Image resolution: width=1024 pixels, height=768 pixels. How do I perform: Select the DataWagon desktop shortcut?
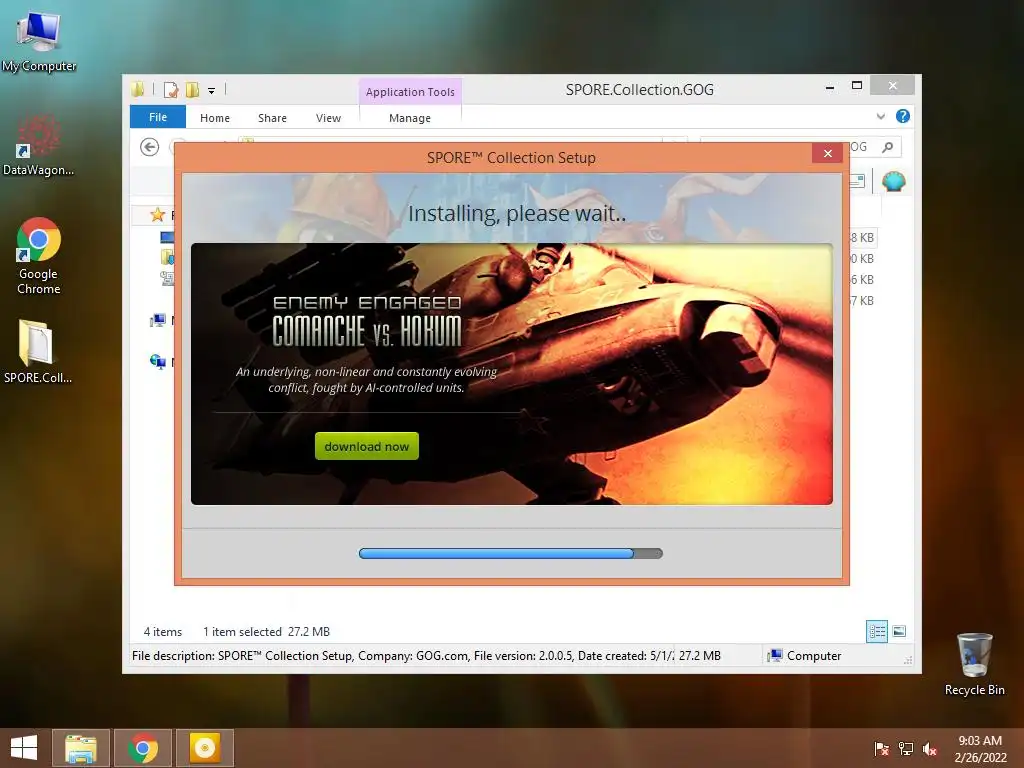pos(39,146)
